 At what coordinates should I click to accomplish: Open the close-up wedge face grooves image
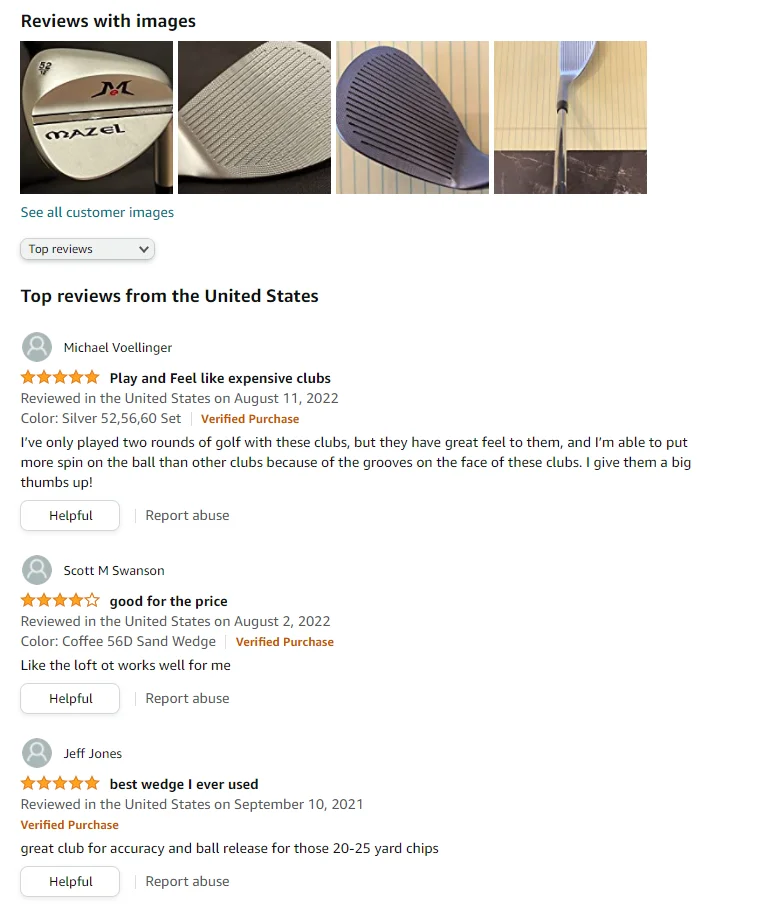click(254, 117)
